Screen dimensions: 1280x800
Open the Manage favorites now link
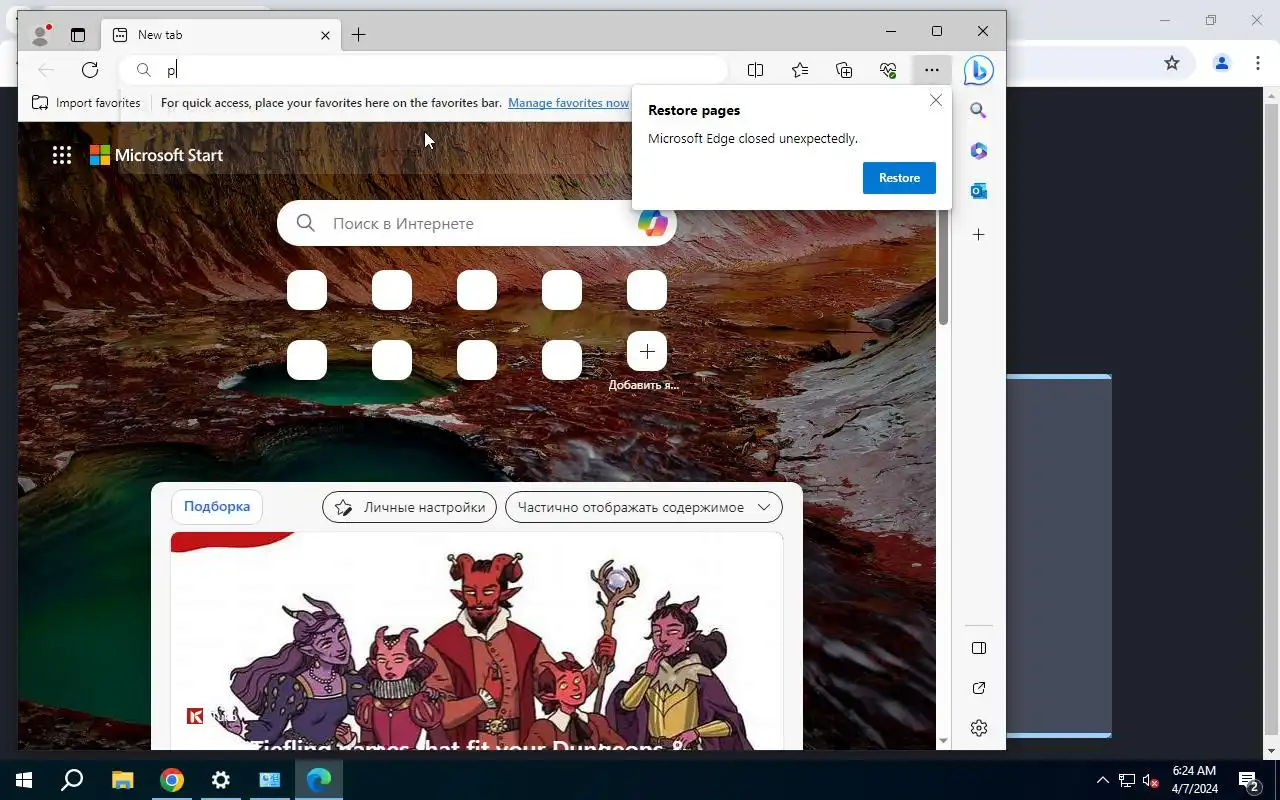(568, 103)
